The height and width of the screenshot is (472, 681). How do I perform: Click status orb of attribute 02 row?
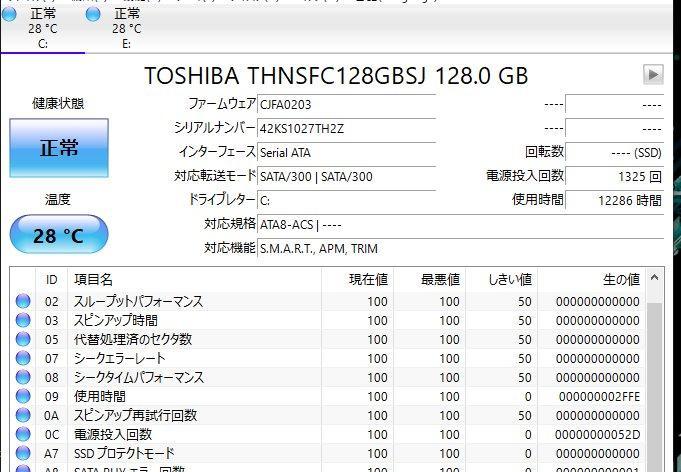pos(23,301)
